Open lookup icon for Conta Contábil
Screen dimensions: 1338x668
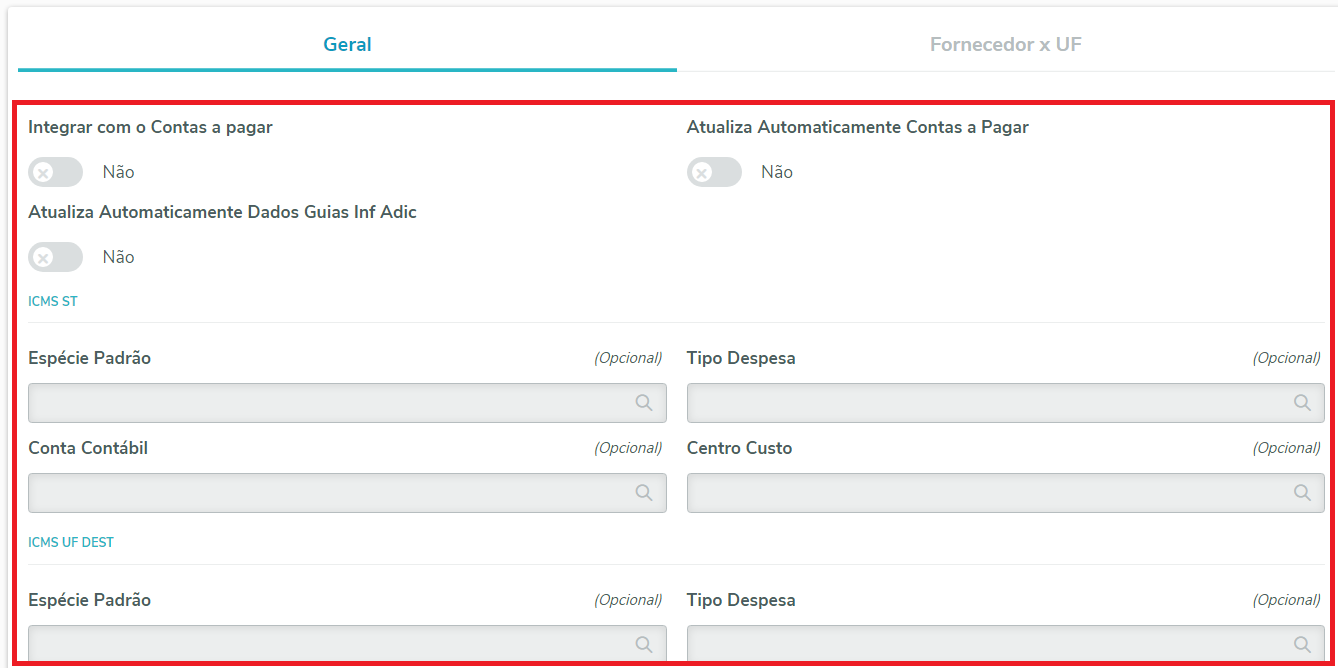point(644,493)
